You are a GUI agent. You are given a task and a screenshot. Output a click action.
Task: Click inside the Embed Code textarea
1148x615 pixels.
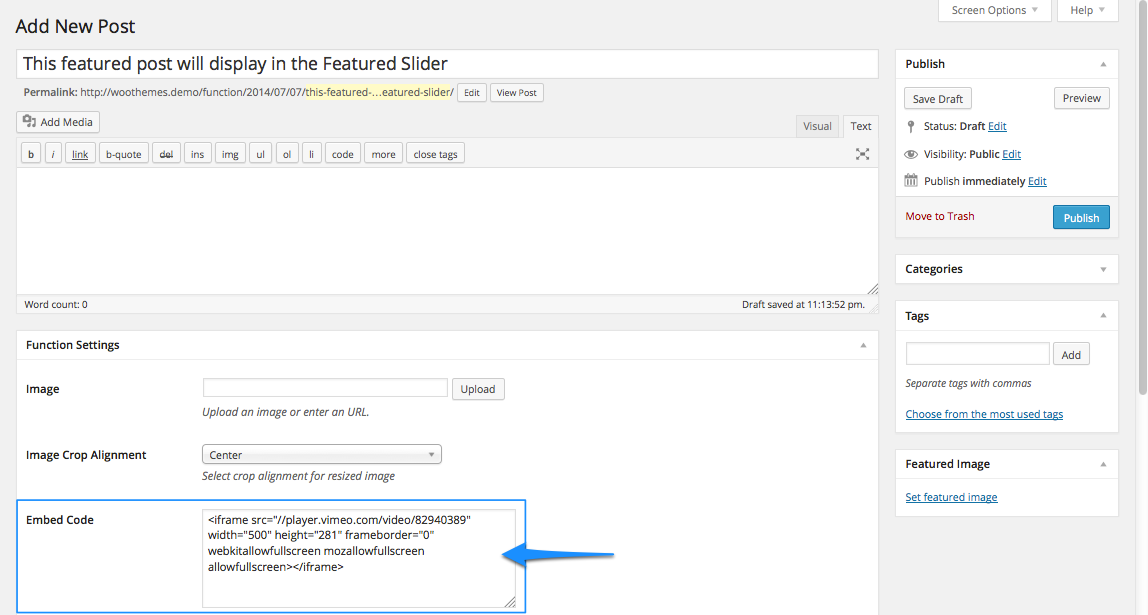tap(359, 559)
